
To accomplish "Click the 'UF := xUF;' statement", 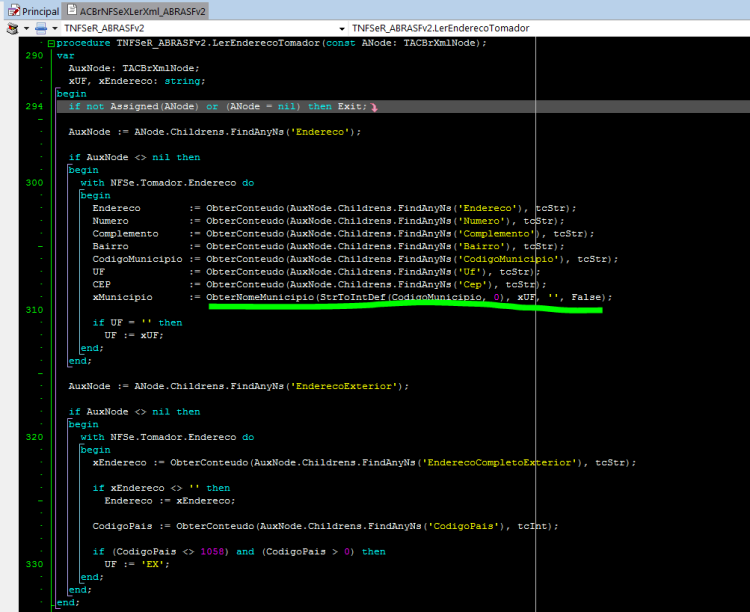I will click(x=134, y=335).
